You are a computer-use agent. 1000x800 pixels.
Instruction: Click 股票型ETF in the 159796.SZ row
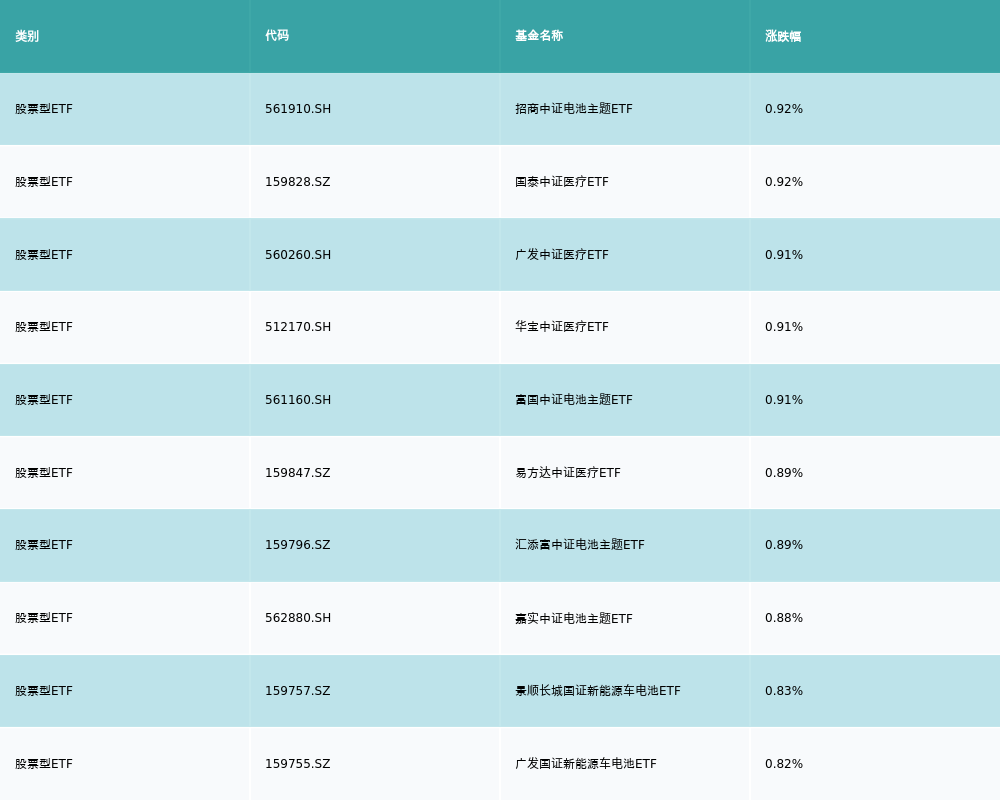44,545
